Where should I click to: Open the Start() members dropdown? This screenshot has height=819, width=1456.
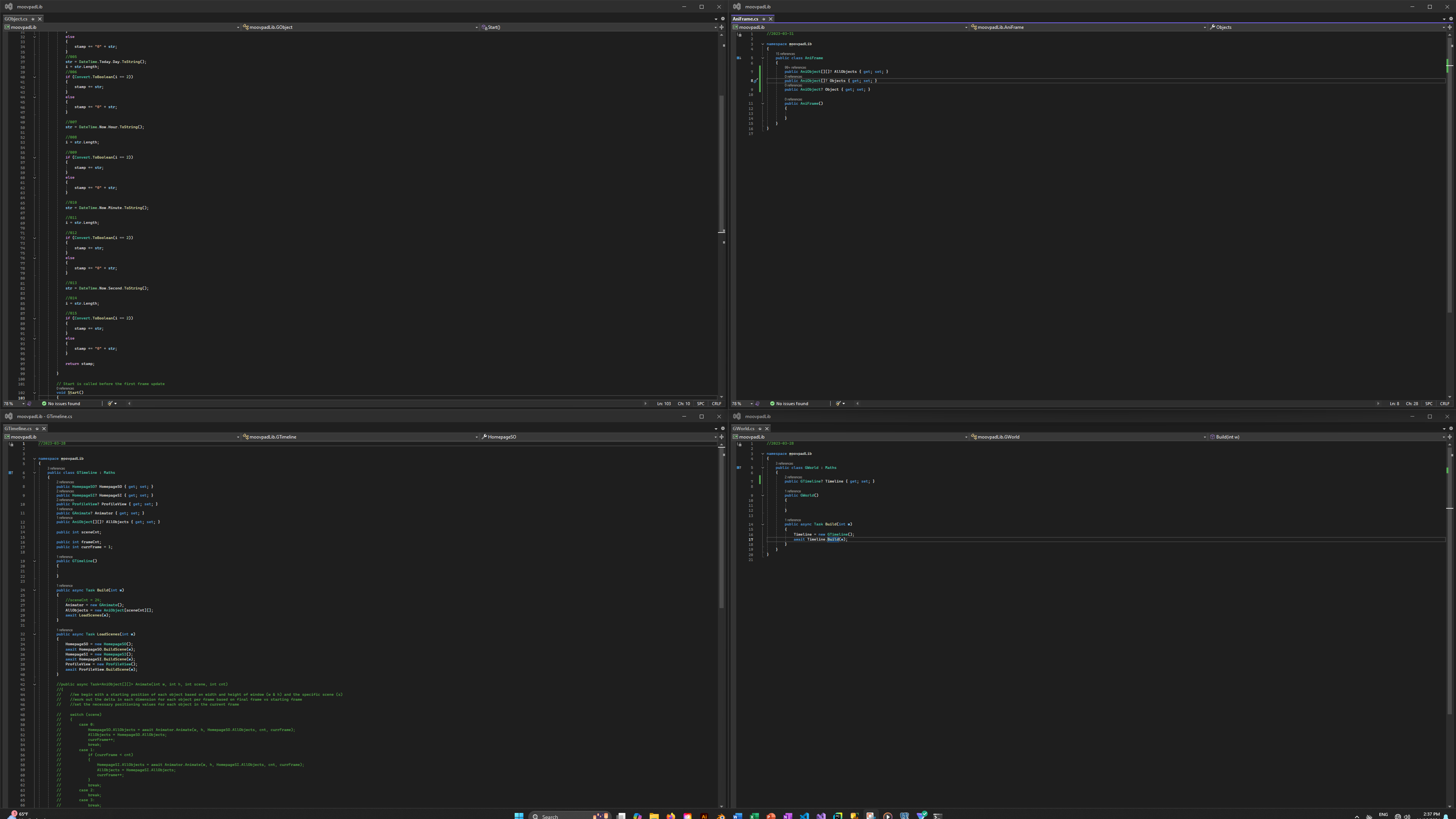[x=598, y=27]
